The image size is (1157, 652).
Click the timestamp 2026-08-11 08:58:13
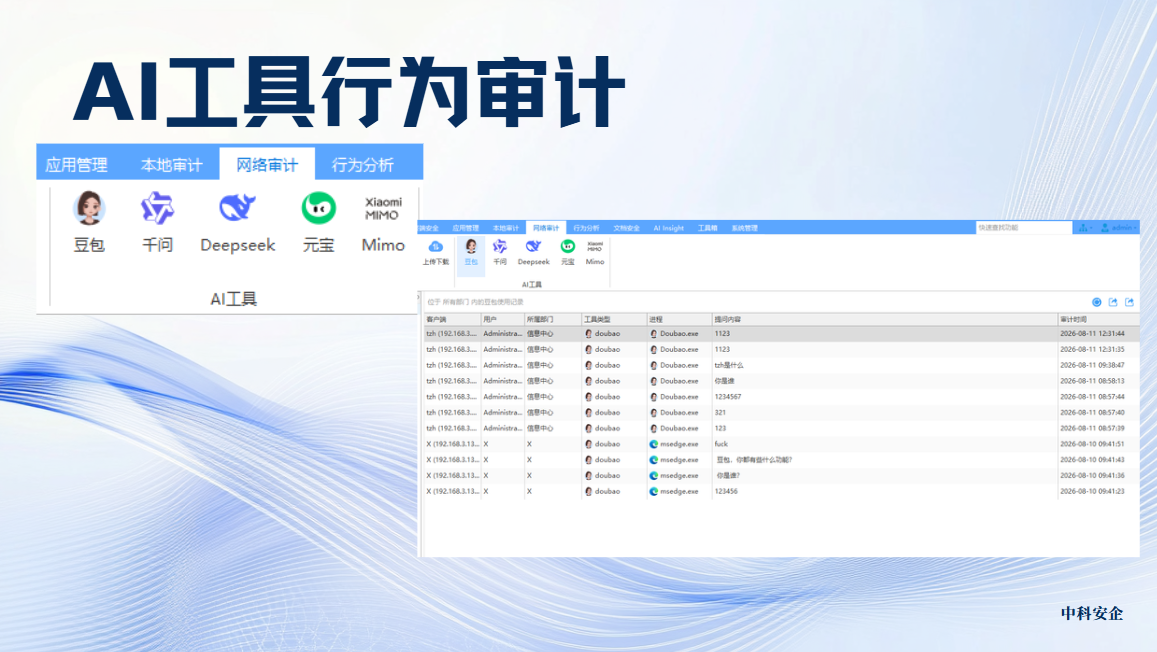(x=1092, y=381)
